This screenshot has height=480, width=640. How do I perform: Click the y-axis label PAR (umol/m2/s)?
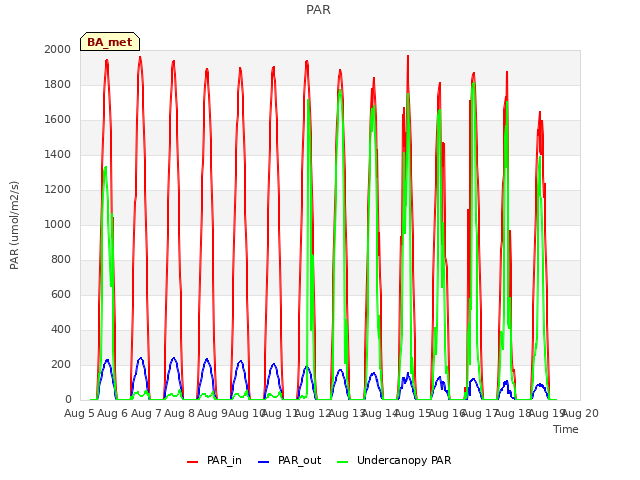pos(14,225)
